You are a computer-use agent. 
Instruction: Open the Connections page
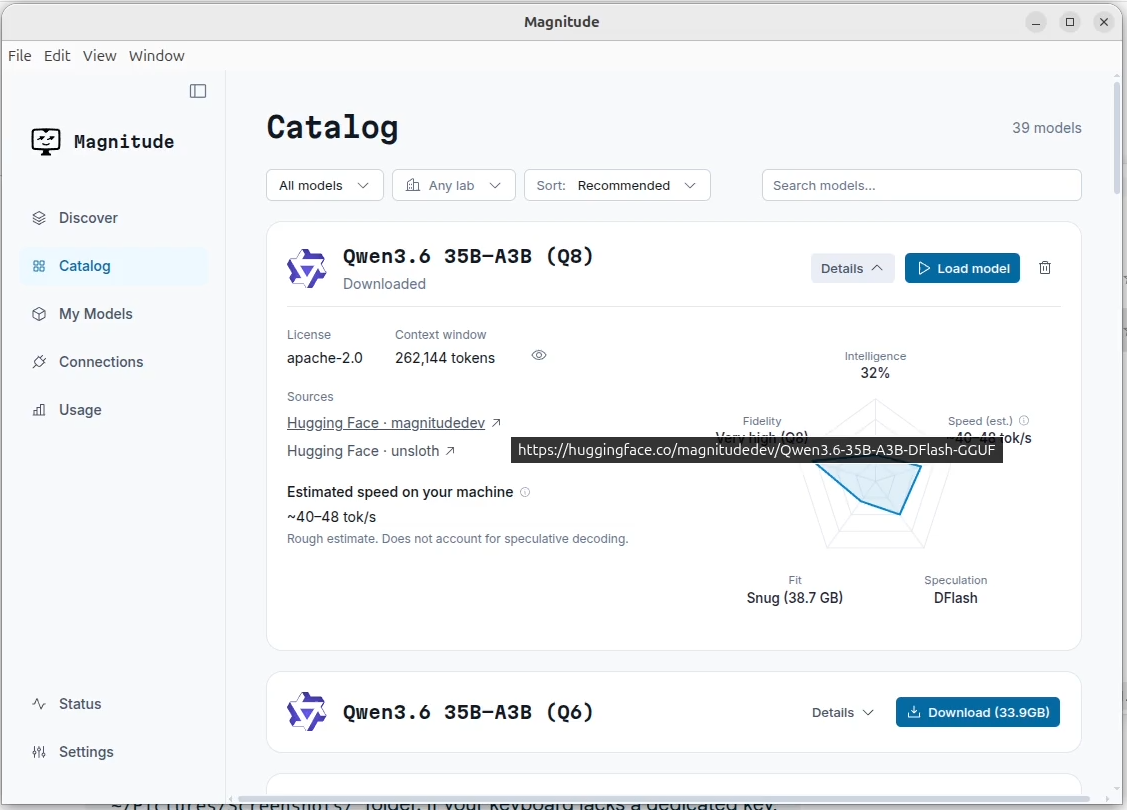[x=114, y=362]
